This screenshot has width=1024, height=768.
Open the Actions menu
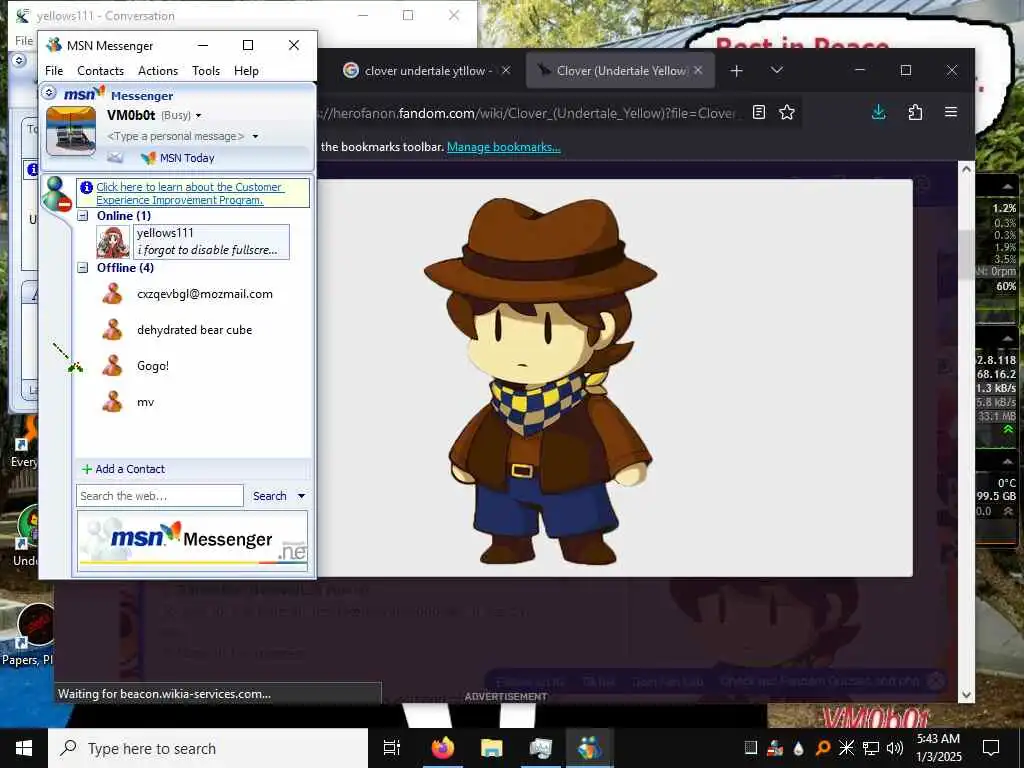tap(157, 71)
